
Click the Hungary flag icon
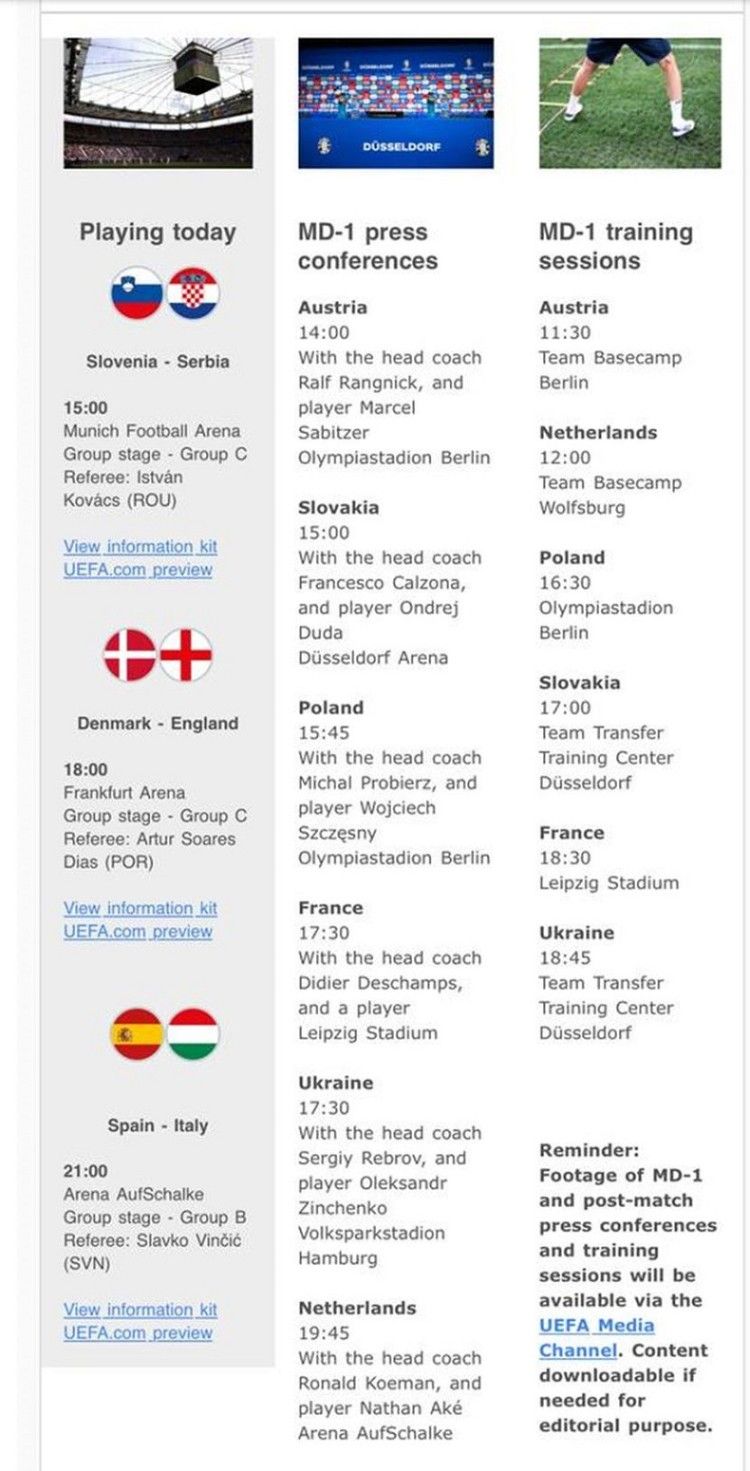(x=193, y=1034)
